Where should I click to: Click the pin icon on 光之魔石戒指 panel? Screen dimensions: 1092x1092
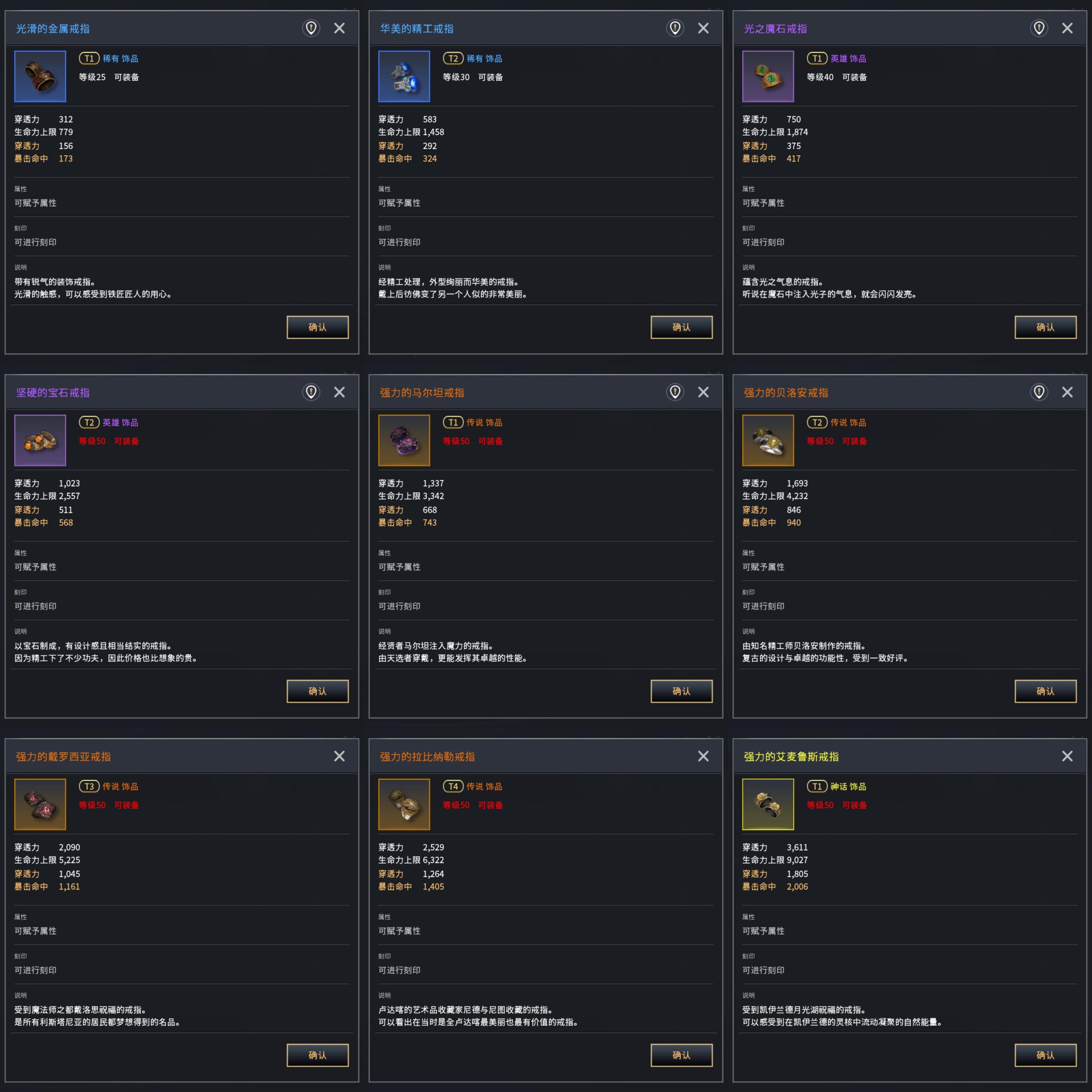click(x=1039, y=28)
